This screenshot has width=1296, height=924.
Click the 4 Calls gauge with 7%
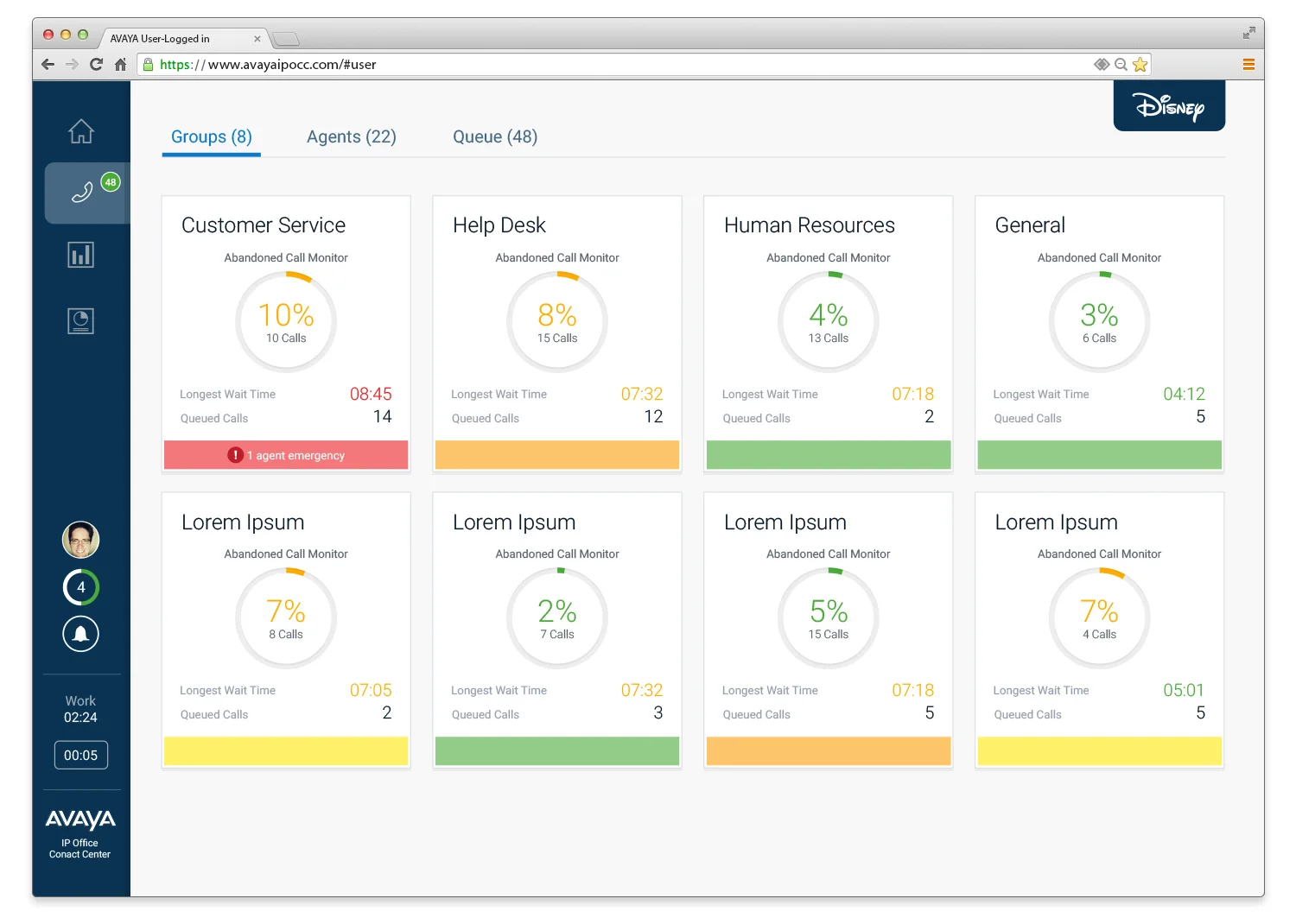click(1100, 618)
